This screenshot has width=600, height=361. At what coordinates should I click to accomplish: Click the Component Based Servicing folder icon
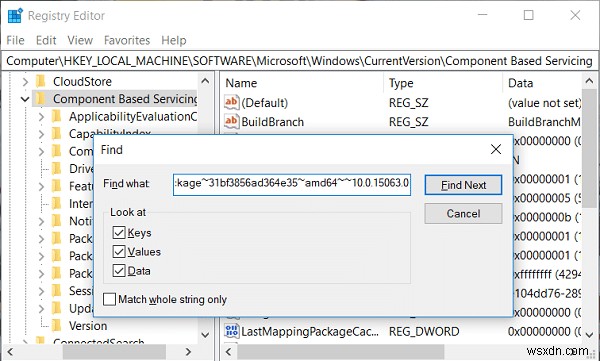[40, 99]
